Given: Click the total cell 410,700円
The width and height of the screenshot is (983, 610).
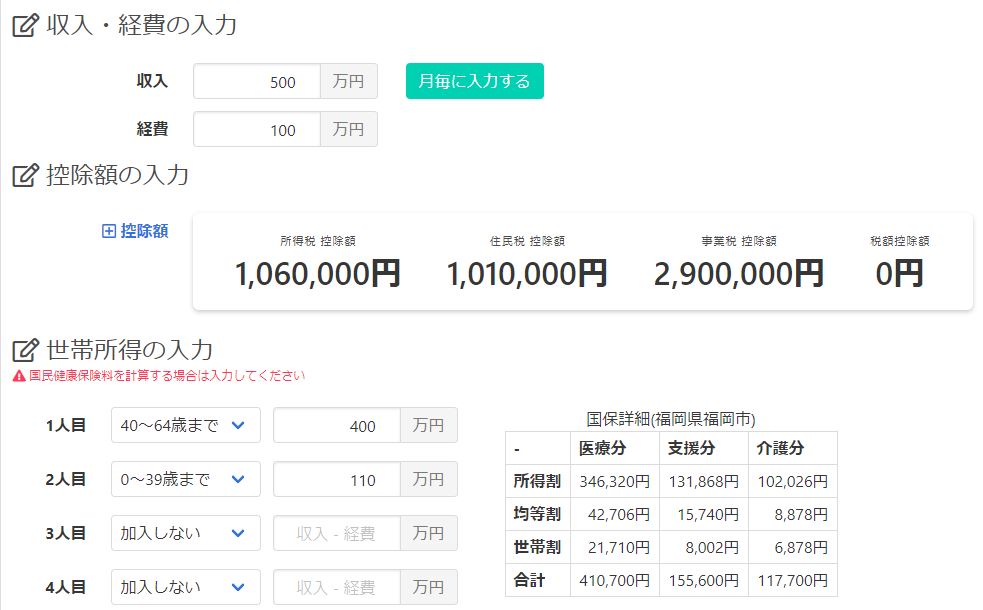Looking at the screenshot, I should (x=614, y=580).
